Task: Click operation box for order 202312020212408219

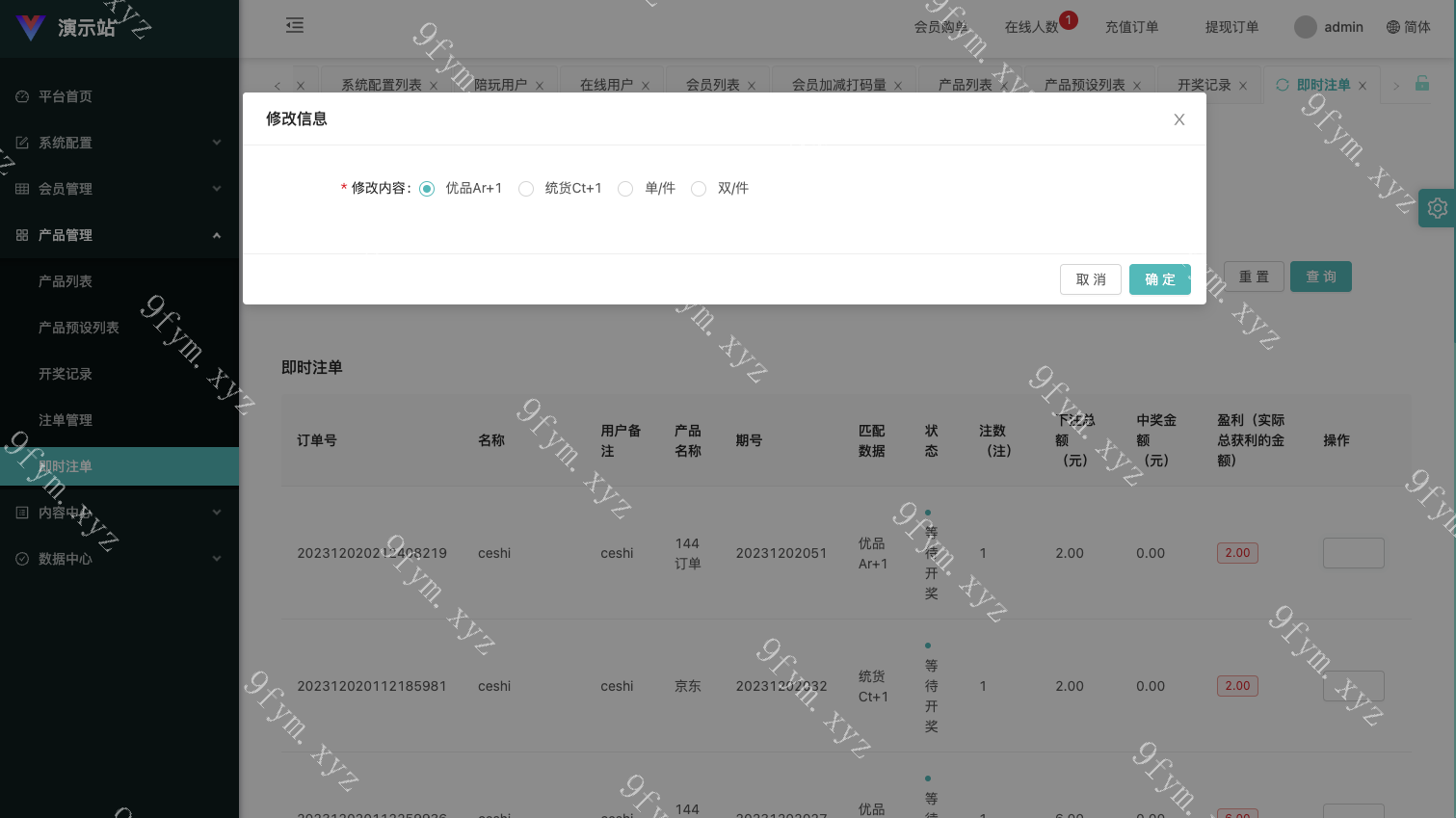Action: (1353, 553)
